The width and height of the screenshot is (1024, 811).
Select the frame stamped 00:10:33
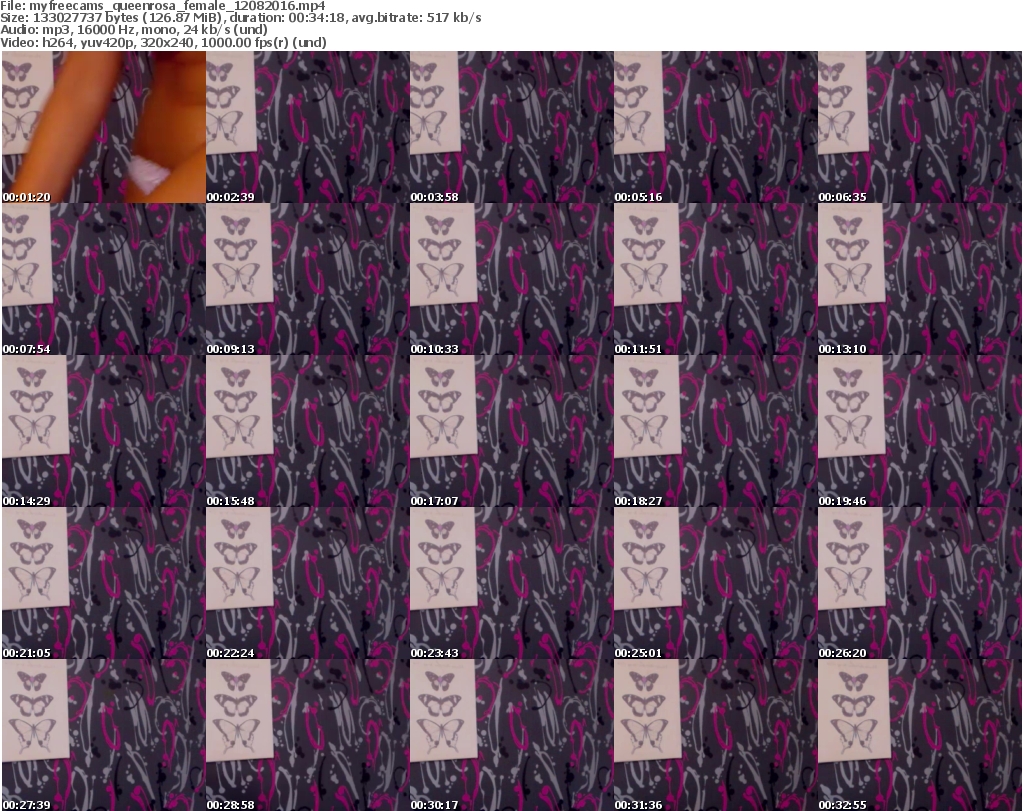(x=511, y=279)
